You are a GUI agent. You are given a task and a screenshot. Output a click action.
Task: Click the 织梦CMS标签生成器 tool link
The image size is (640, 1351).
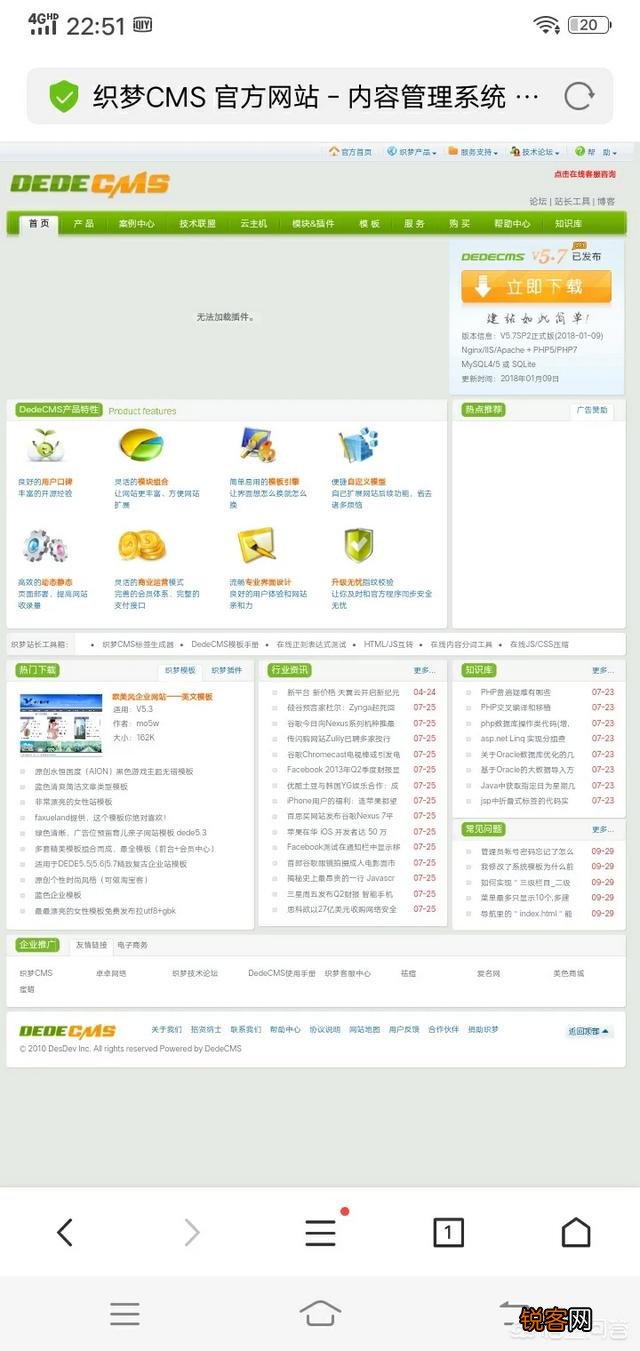click(x=138, y=644)
